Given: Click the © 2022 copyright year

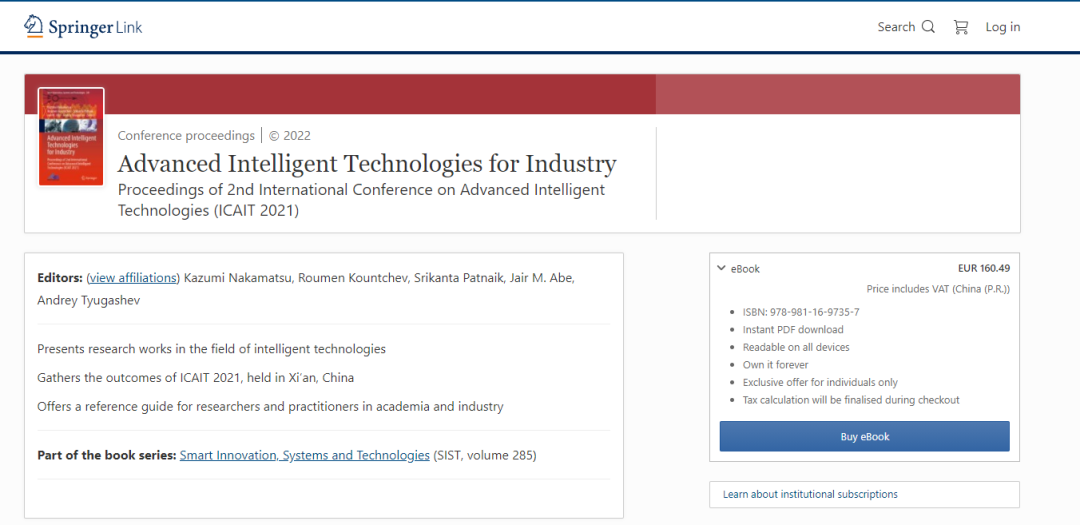Looking at the screenshot, I should coord(289,136).
